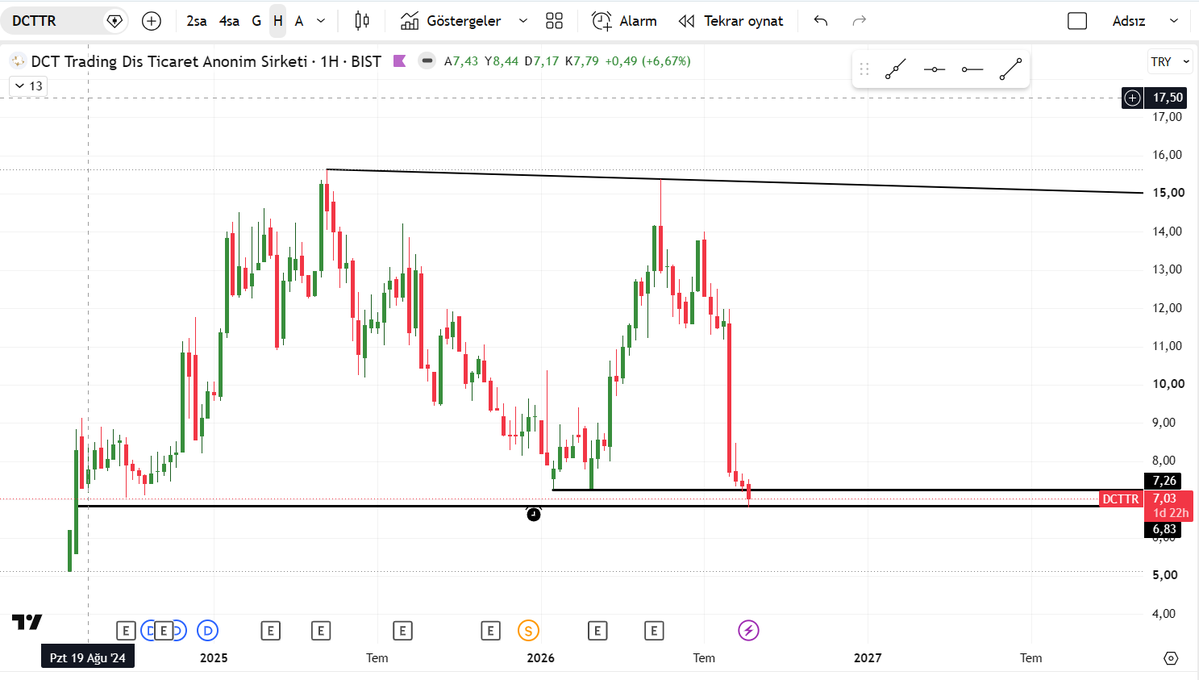Expand the collapsed 13 indicators legend
1199x680 pixels.
pyautogui.click(x=28, y=86)
